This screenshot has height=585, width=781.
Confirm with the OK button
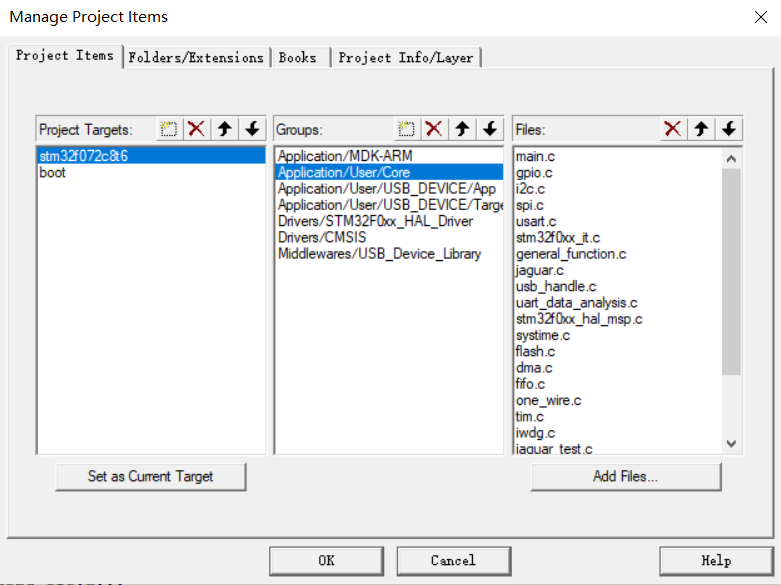(327, 561)
